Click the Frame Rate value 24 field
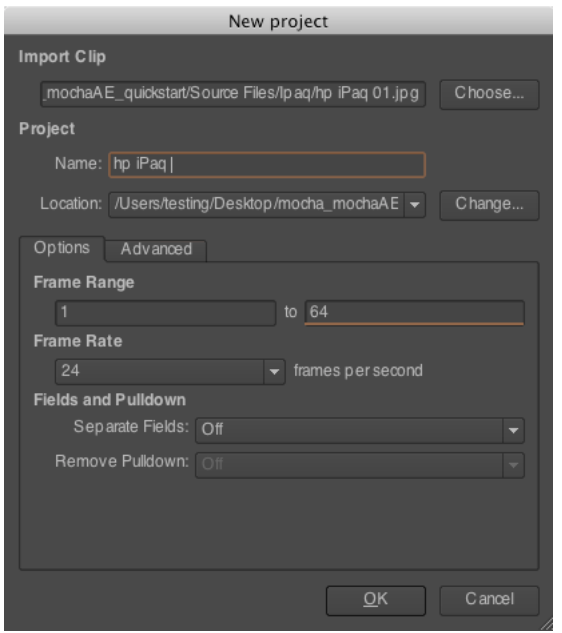 click(159, 371)
